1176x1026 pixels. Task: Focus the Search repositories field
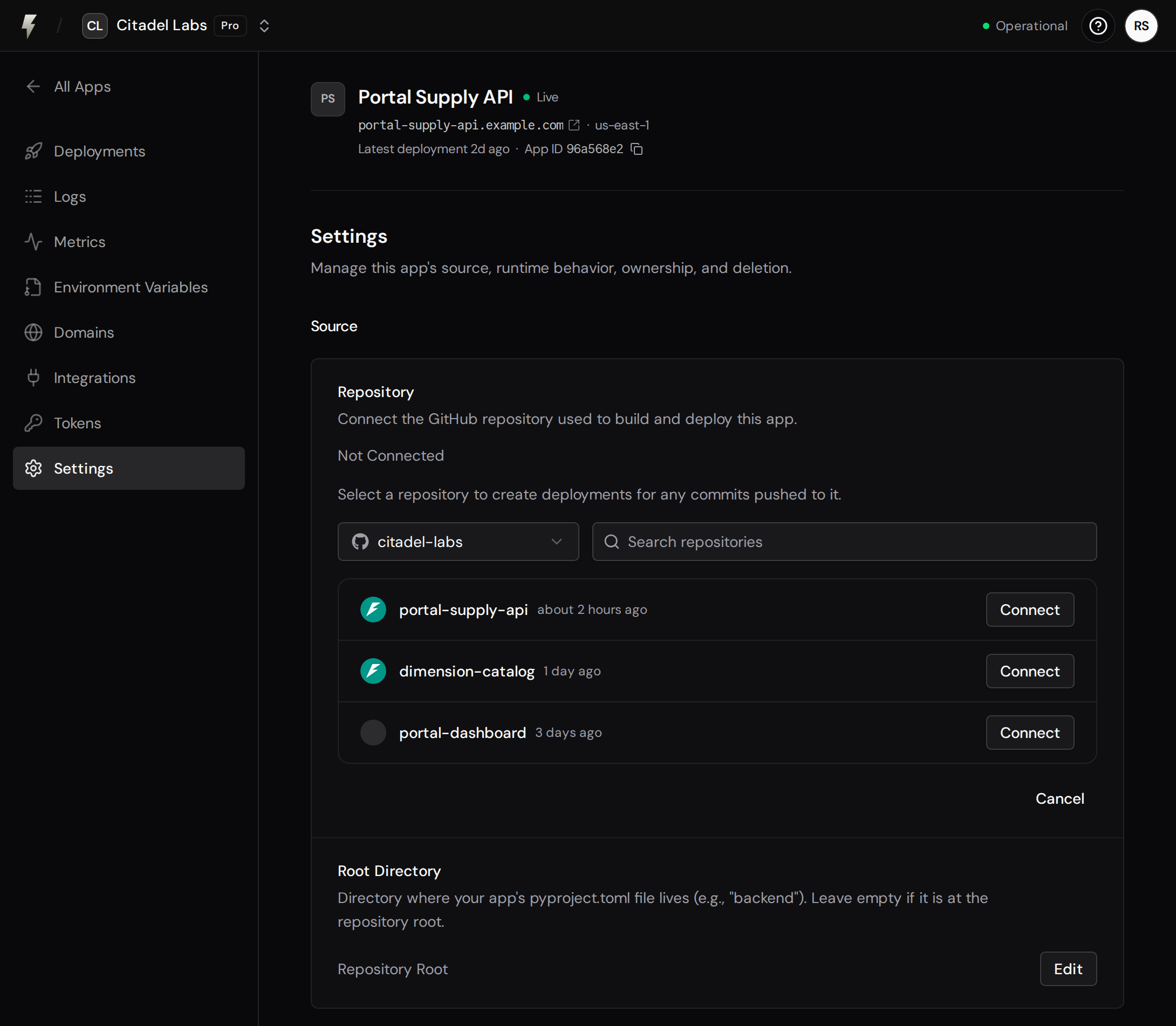pyautogui.click(x=844, y=541)
